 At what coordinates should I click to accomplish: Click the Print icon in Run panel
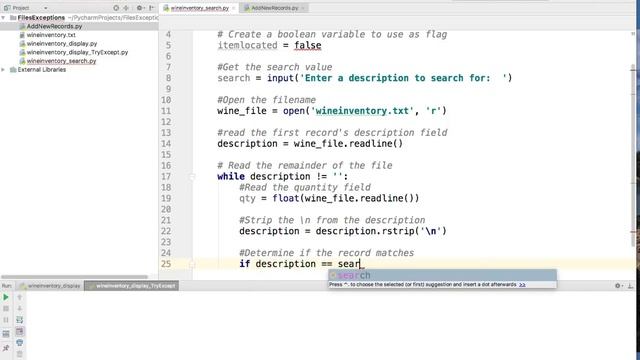coord(20,343)
